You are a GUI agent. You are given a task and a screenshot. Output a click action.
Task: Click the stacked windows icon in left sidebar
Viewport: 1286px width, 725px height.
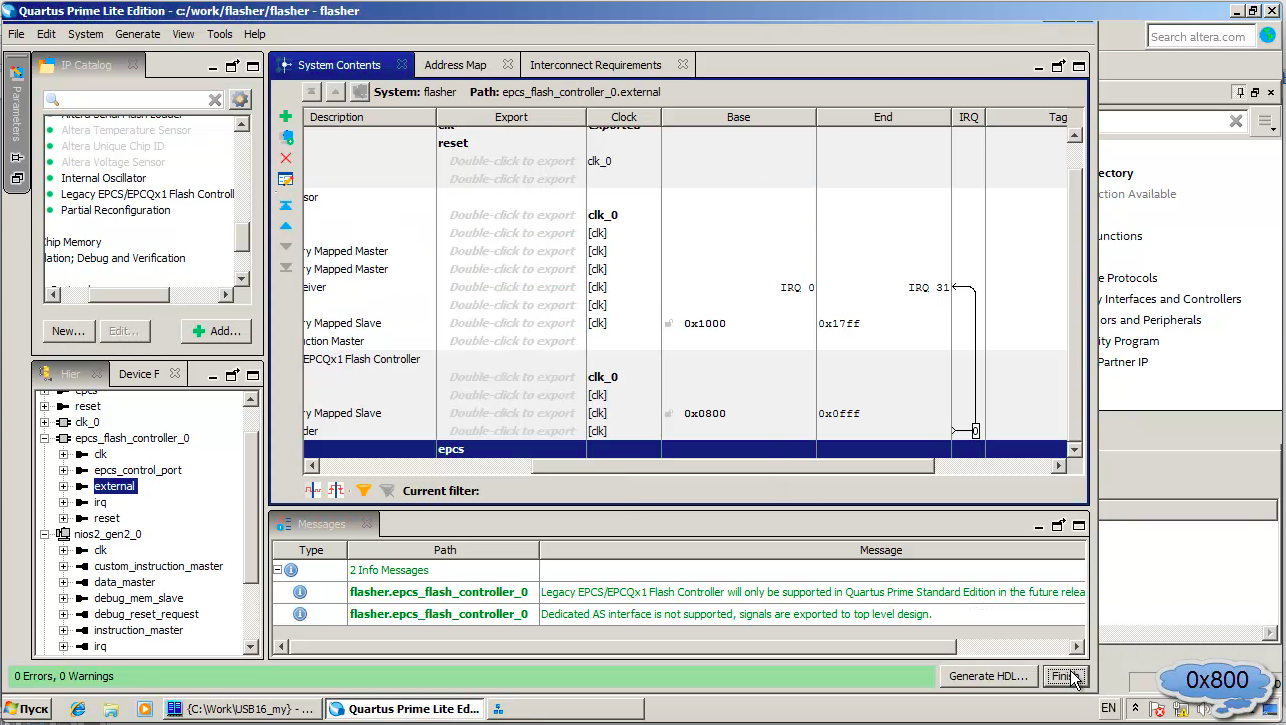click(16, 179)
